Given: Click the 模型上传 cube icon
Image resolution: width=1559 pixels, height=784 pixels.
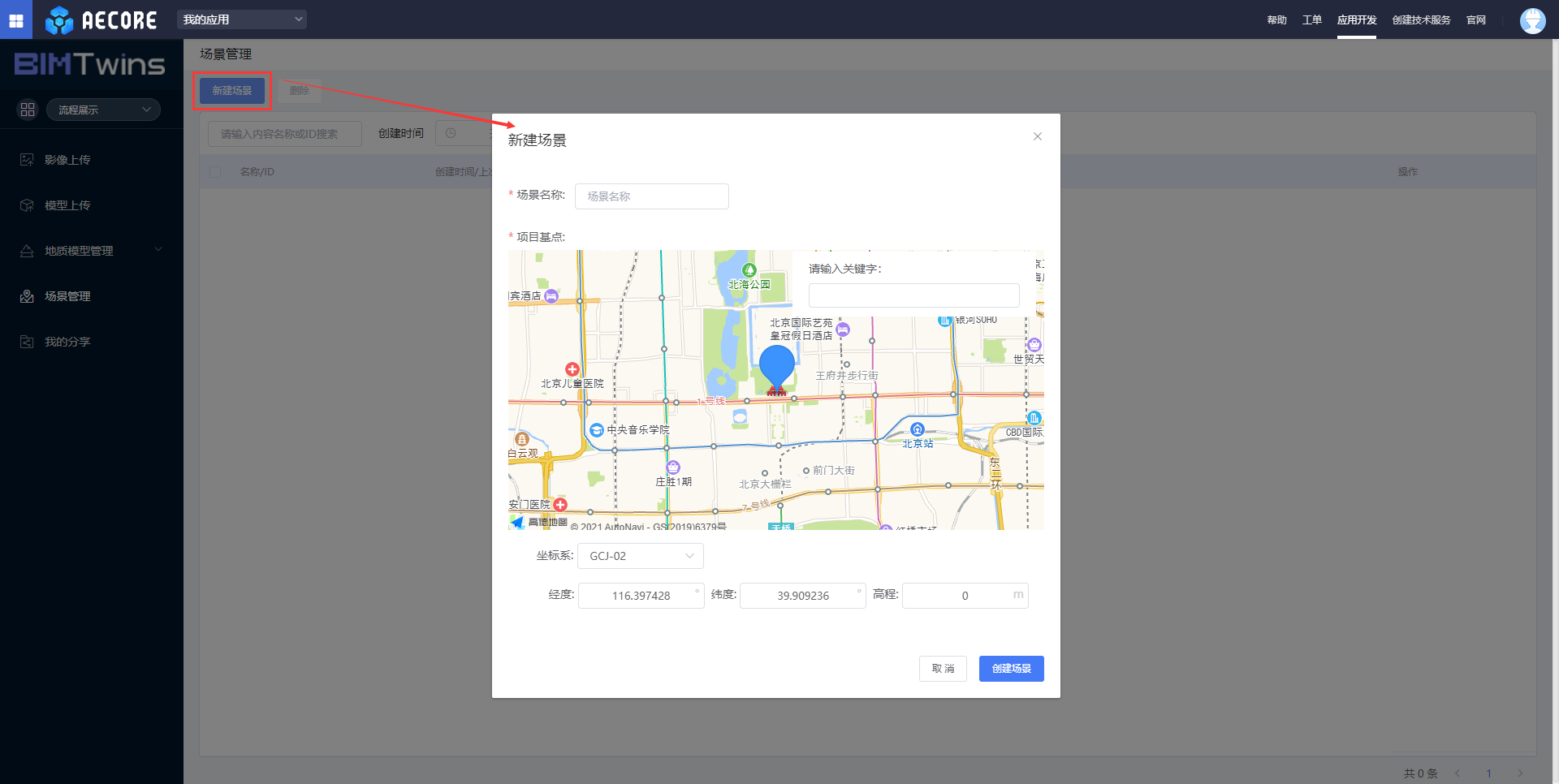Looking at the screenshot, I should click(x=27, y=205).
